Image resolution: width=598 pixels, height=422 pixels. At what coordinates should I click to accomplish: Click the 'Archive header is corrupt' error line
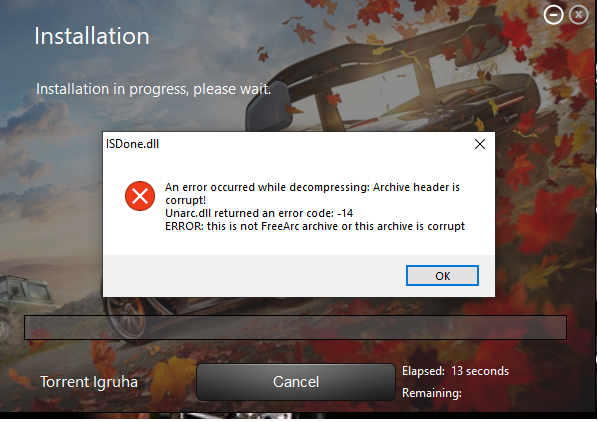tap(312, 194)
